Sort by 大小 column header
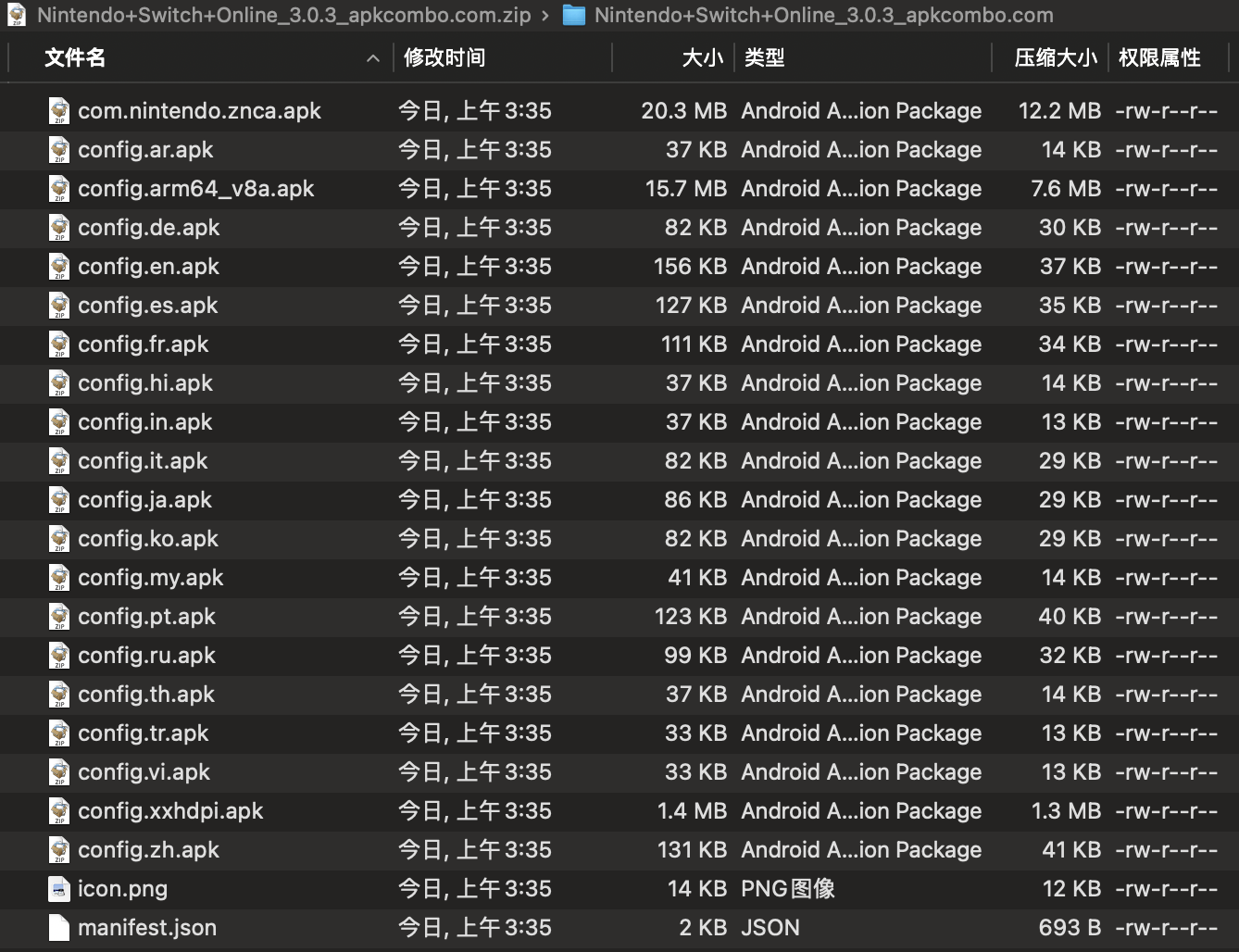Image resolution: width=1239 pixels, height=952 pixels. point(702,58)
